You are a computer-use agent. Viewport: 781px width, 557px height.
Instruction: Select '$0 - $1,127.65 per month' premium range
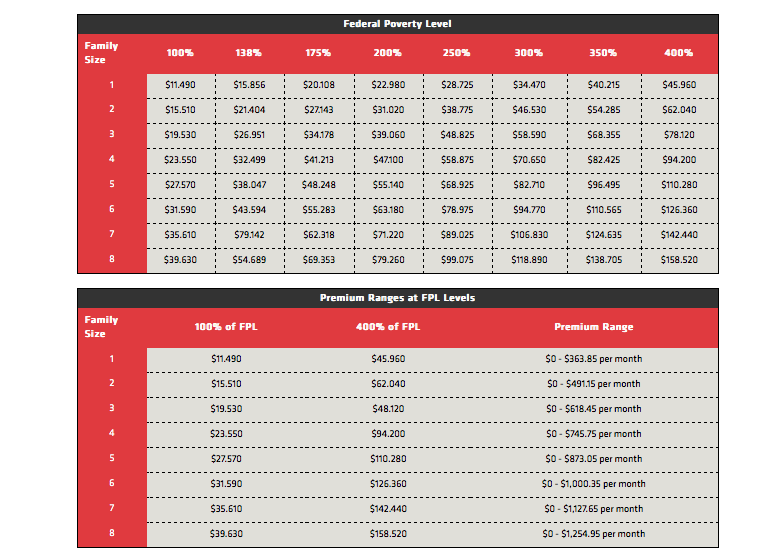[x=594, y=509]
